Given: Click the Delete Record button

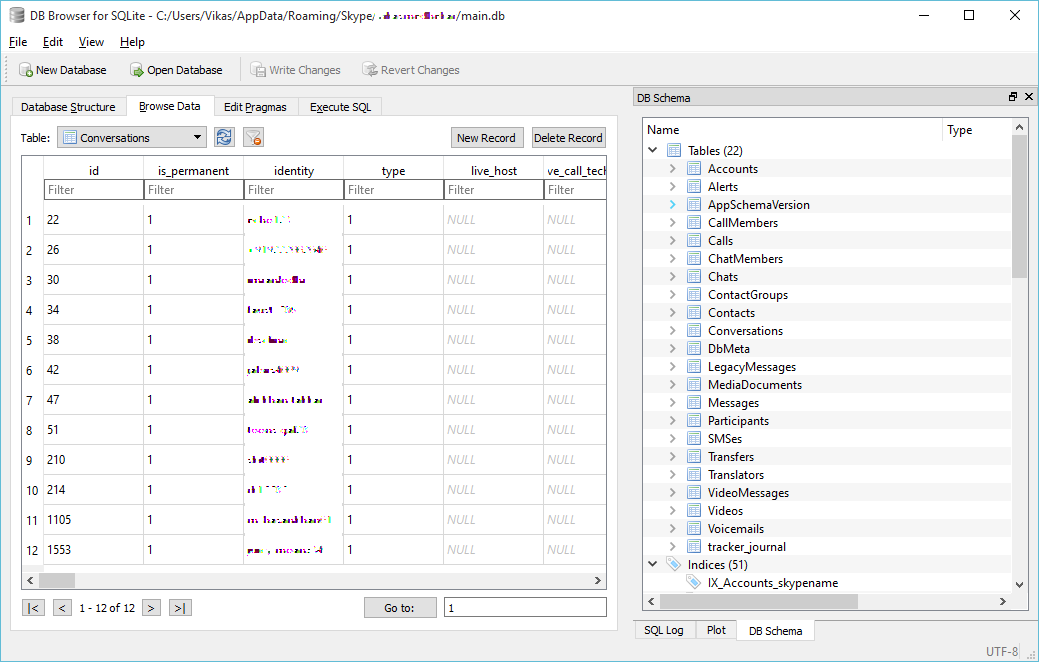Looking at the screenshot, I should tap(568, 138).
